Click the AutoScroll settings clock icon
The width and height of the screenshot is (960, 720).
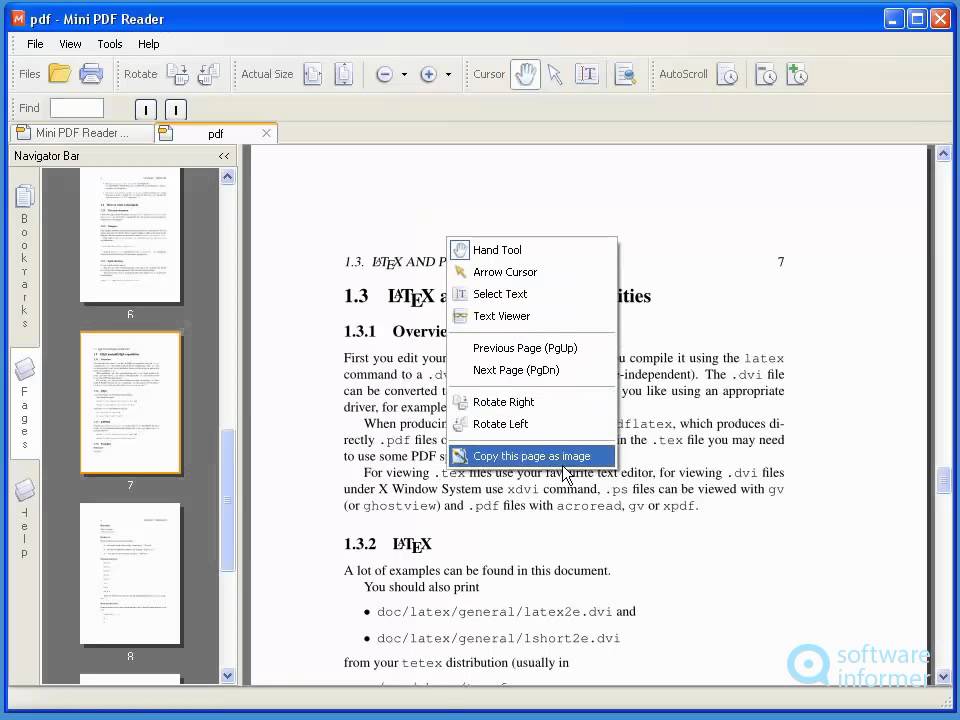pyautogui.click(x=765, y=75)
